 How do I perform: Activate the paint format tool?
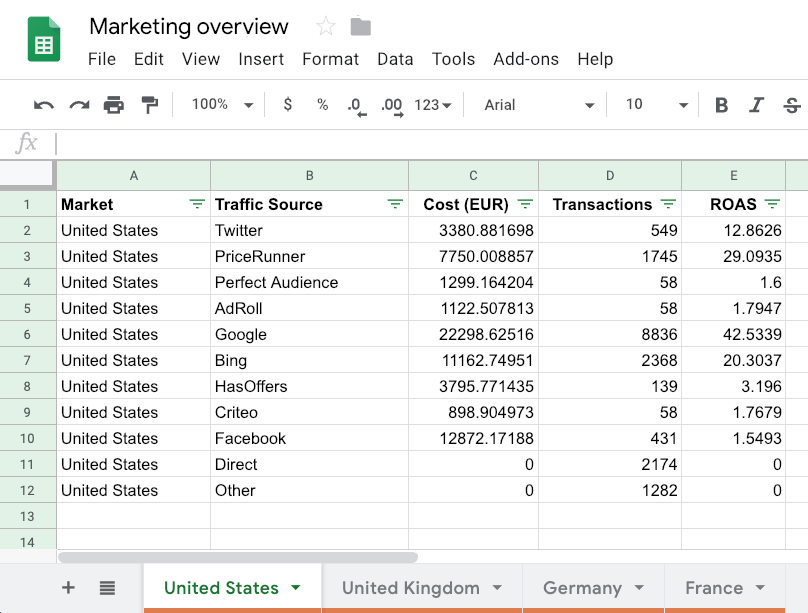click(149, 105)
